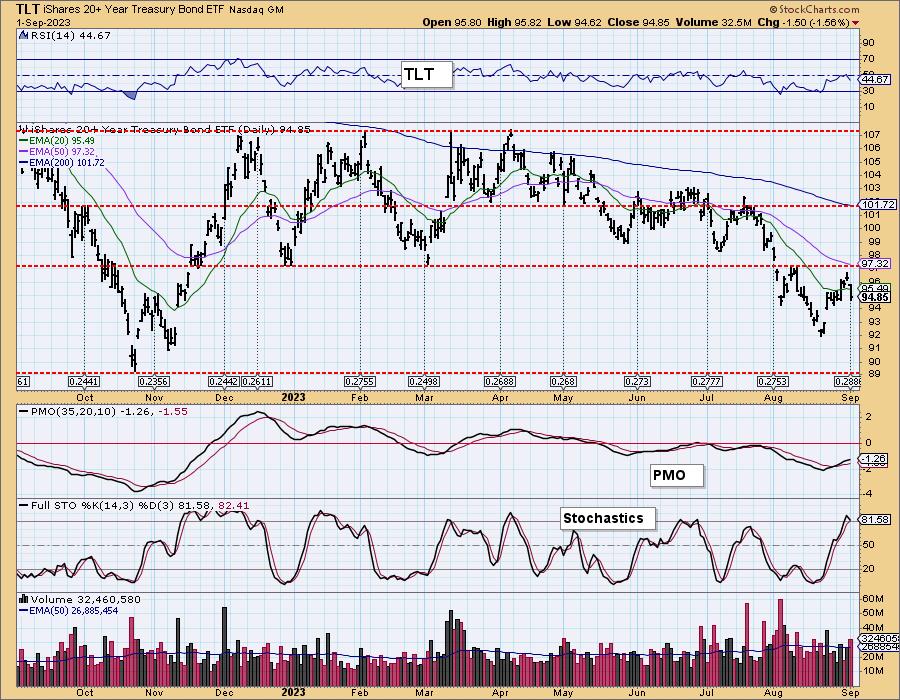Click the 0.2755 label above Feb
Screen dimensions: 900x700
click(360, 382)
